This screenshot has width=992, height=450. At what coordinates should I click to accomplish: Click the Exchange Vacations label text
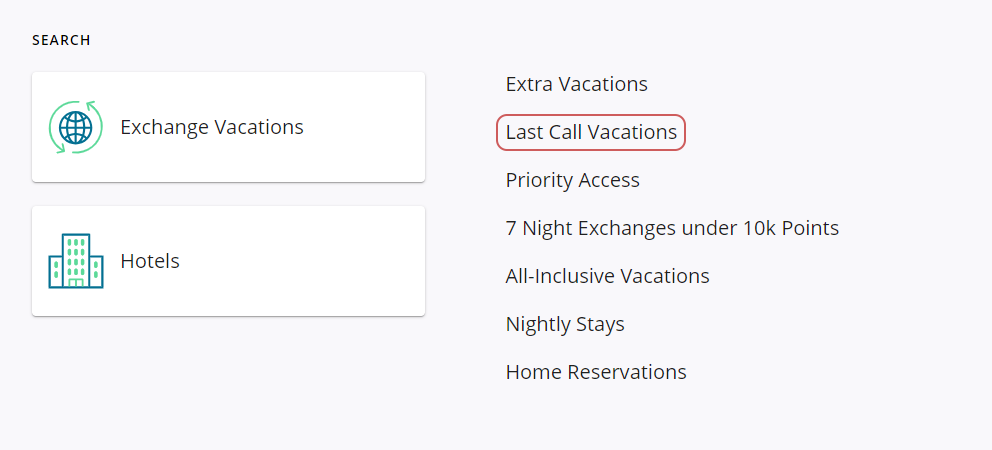pos(212,127)
